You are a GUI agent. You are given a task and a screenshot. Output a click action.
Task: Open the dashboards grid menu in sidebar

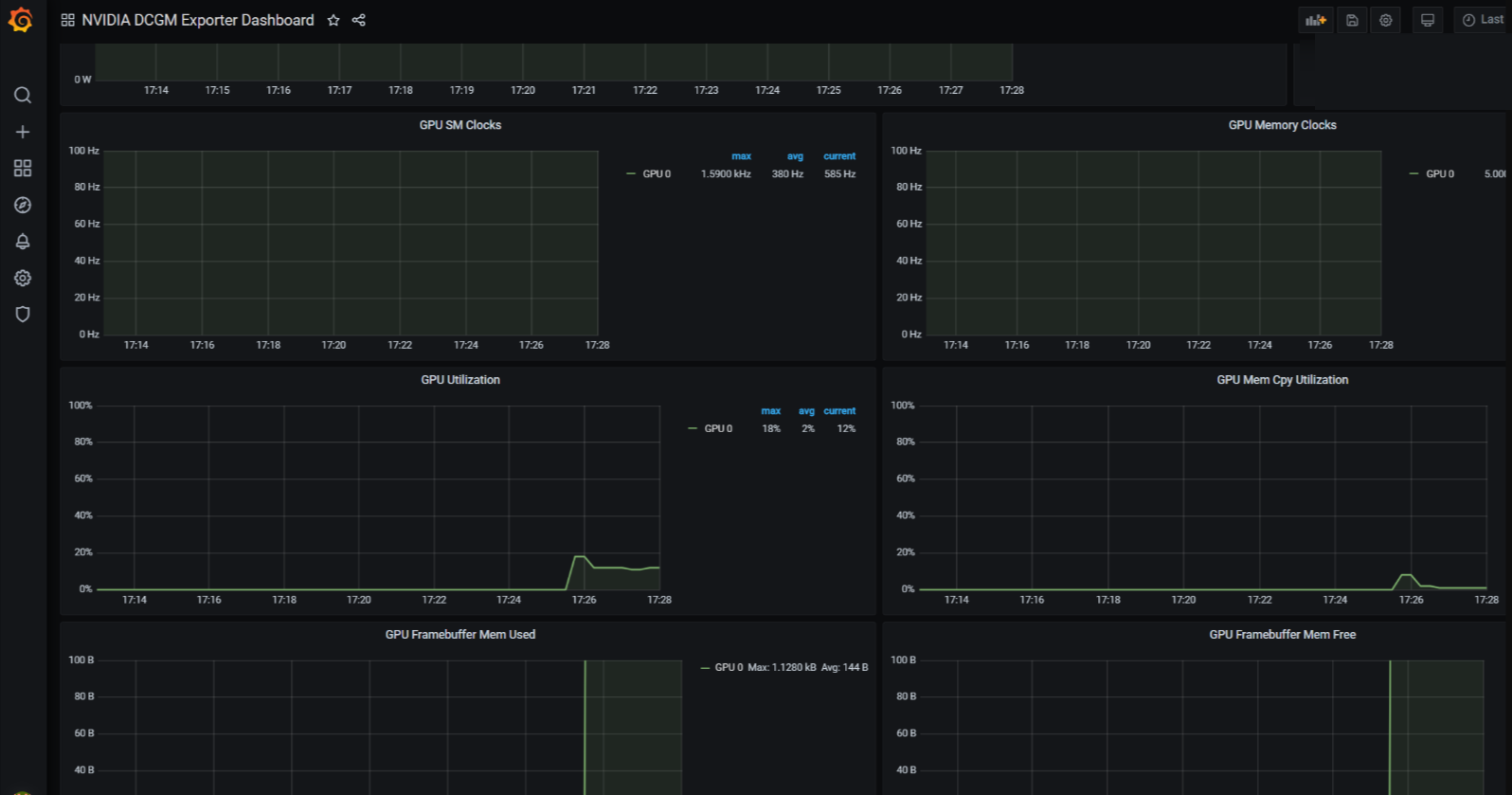(x=23, y=168)
